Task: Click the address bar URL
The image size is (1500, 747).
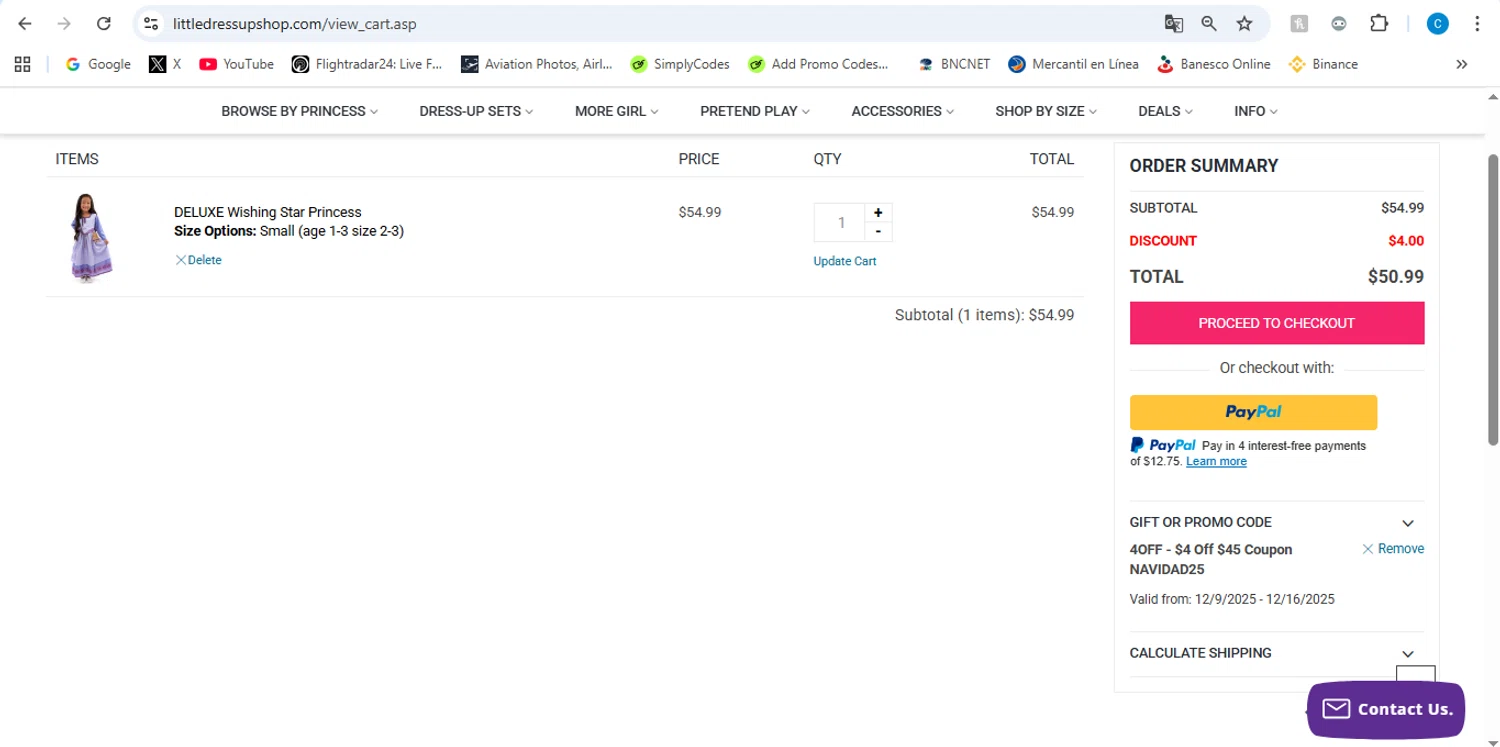Action: (x=295, y=23)
